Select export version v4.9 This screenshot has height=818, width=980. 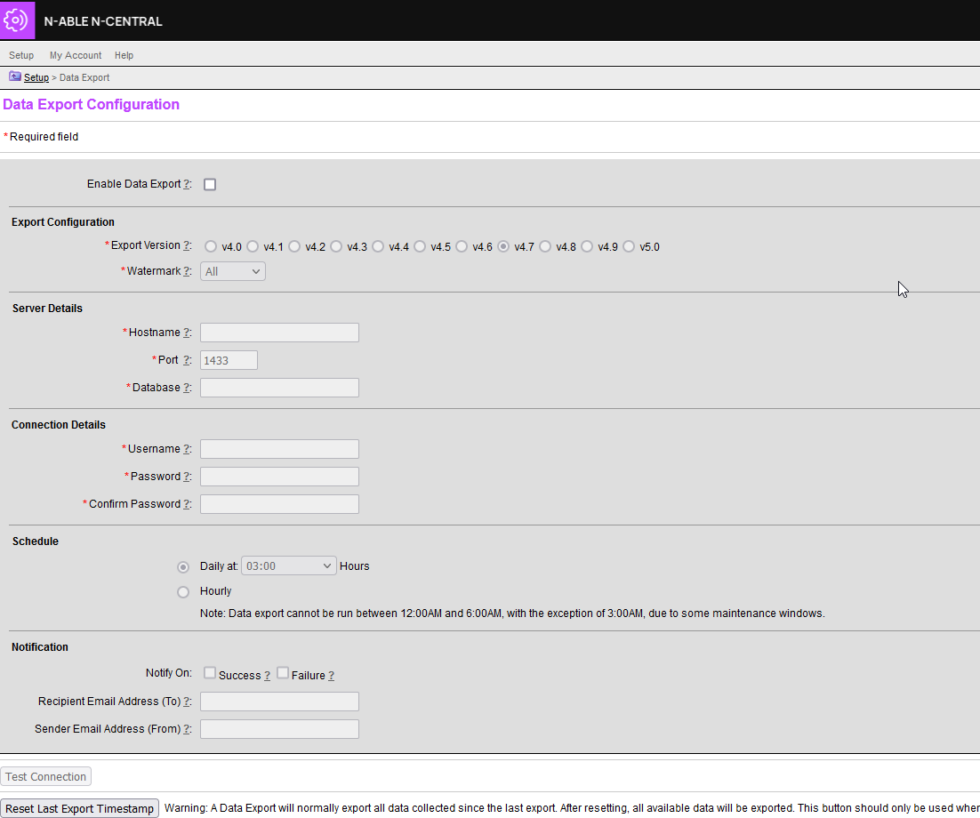pos(587,247)
